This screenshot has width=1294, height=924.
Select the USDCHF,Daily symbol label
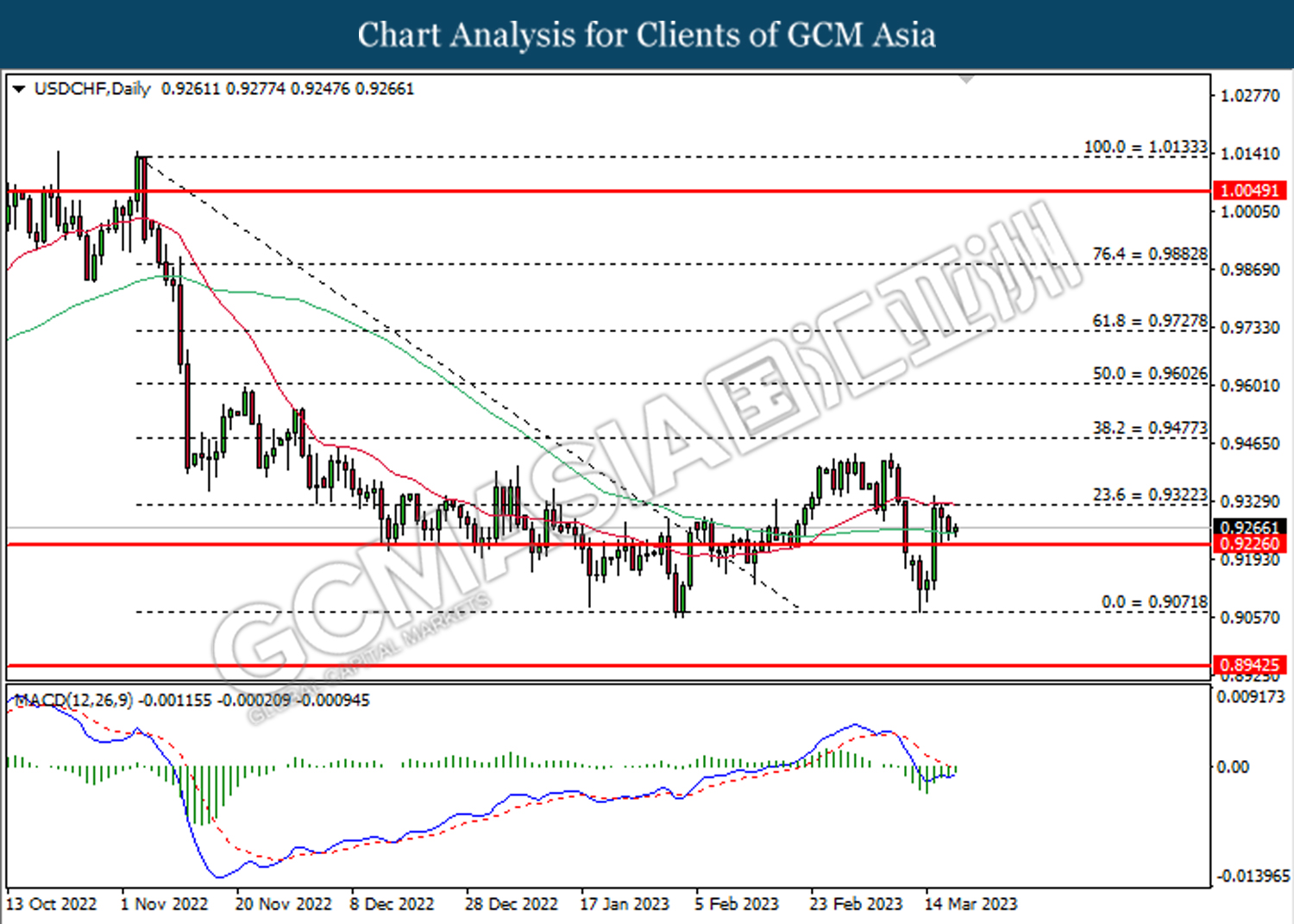coord(92,89)
